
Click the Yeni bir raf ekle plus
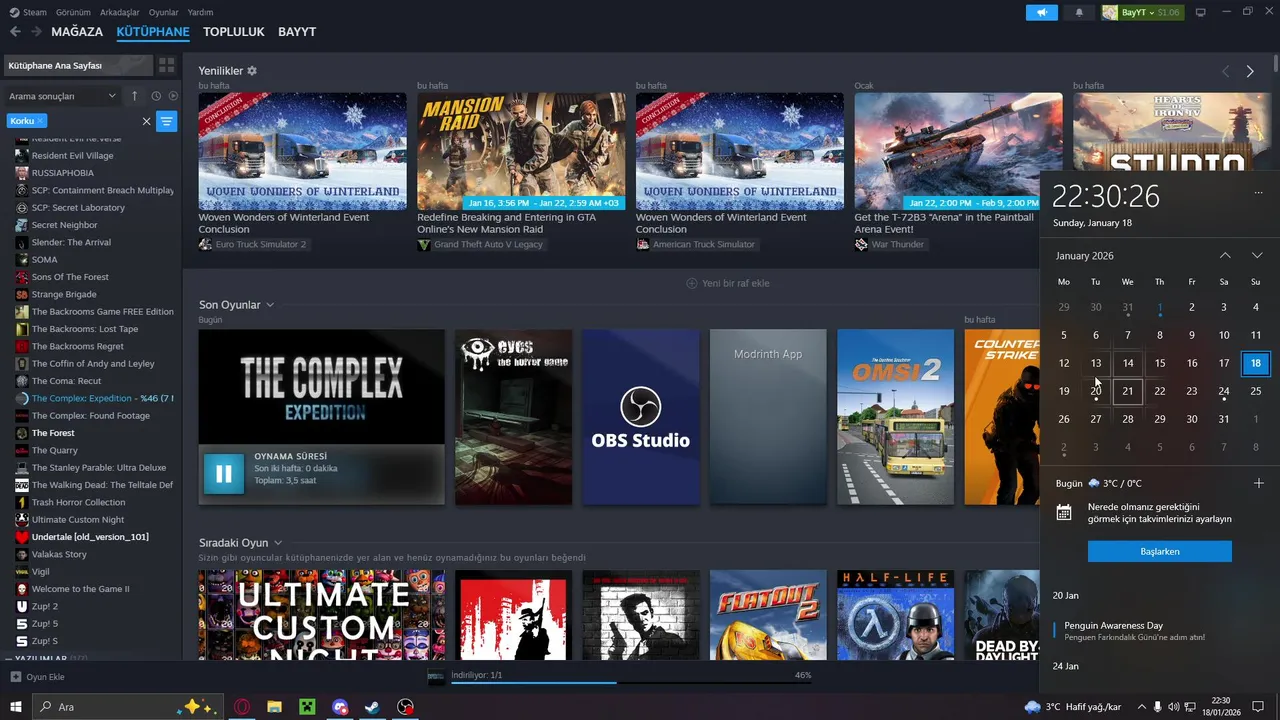692,283
